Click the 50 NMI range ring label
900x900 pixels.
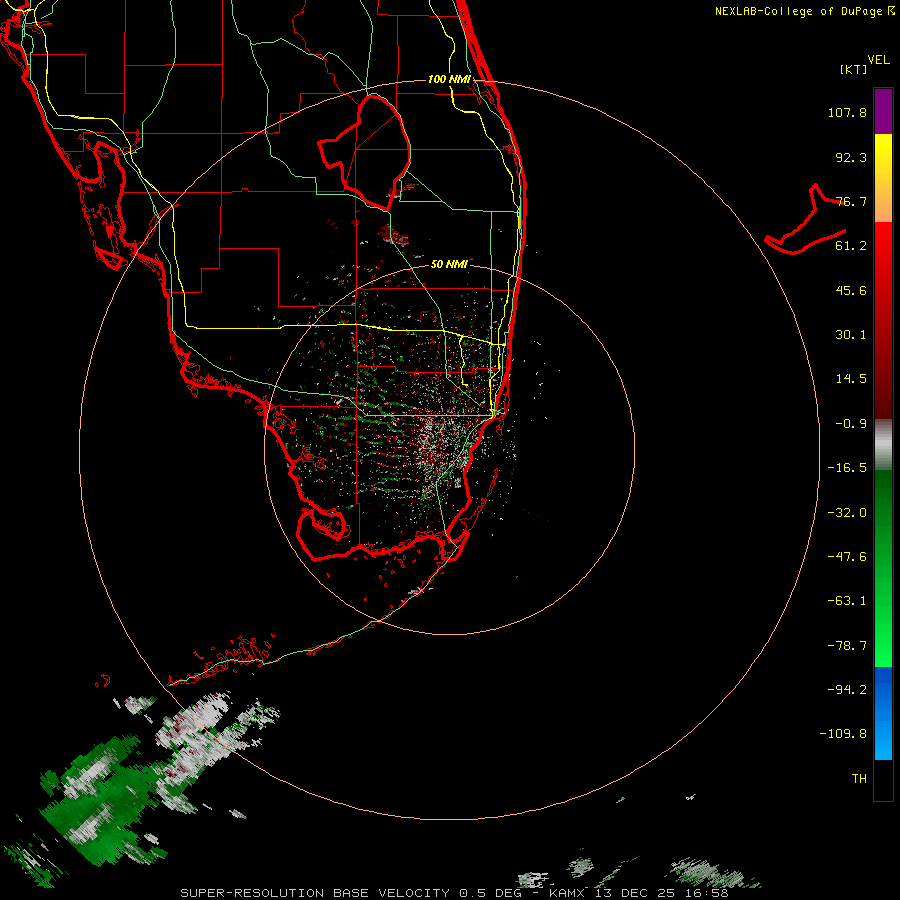[x=449, y=264]
